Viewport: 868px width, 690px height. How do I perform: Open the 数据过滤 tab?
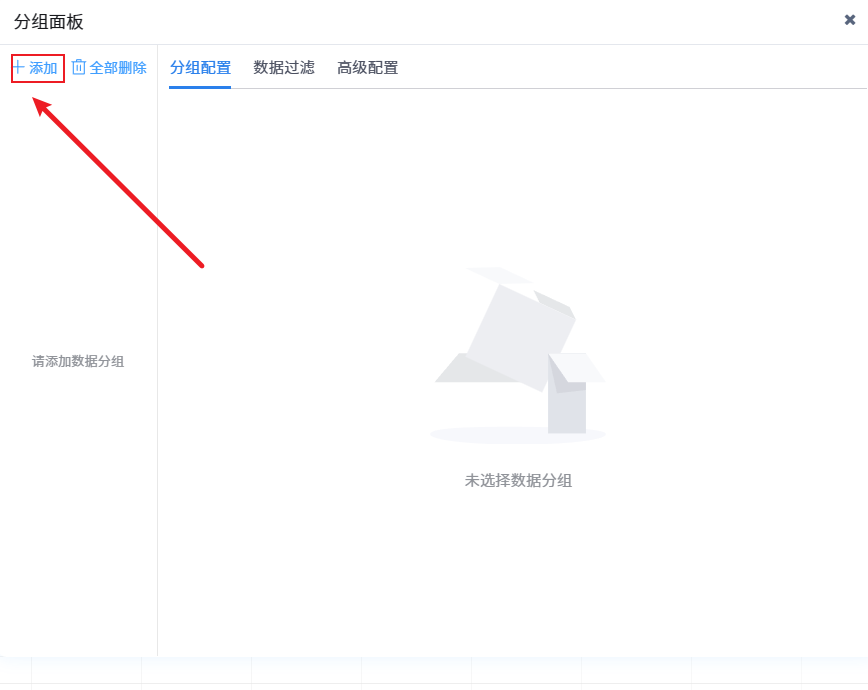click(x=284, y=68)
